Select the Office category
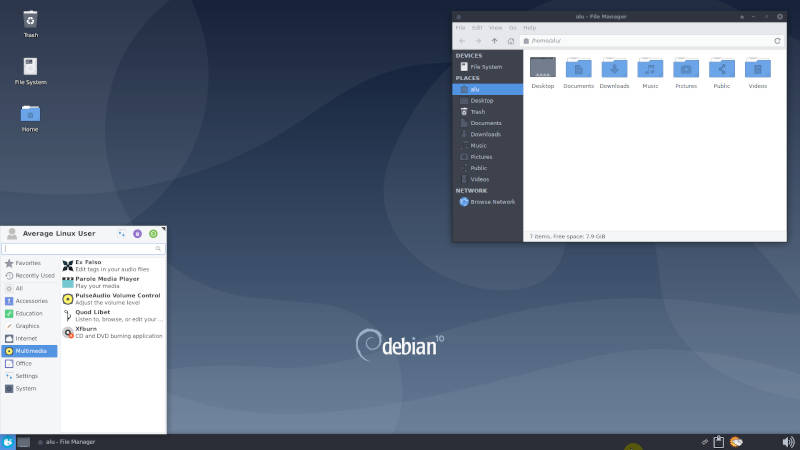This screenshot has width=800, height=450. [x=30, y=363]
